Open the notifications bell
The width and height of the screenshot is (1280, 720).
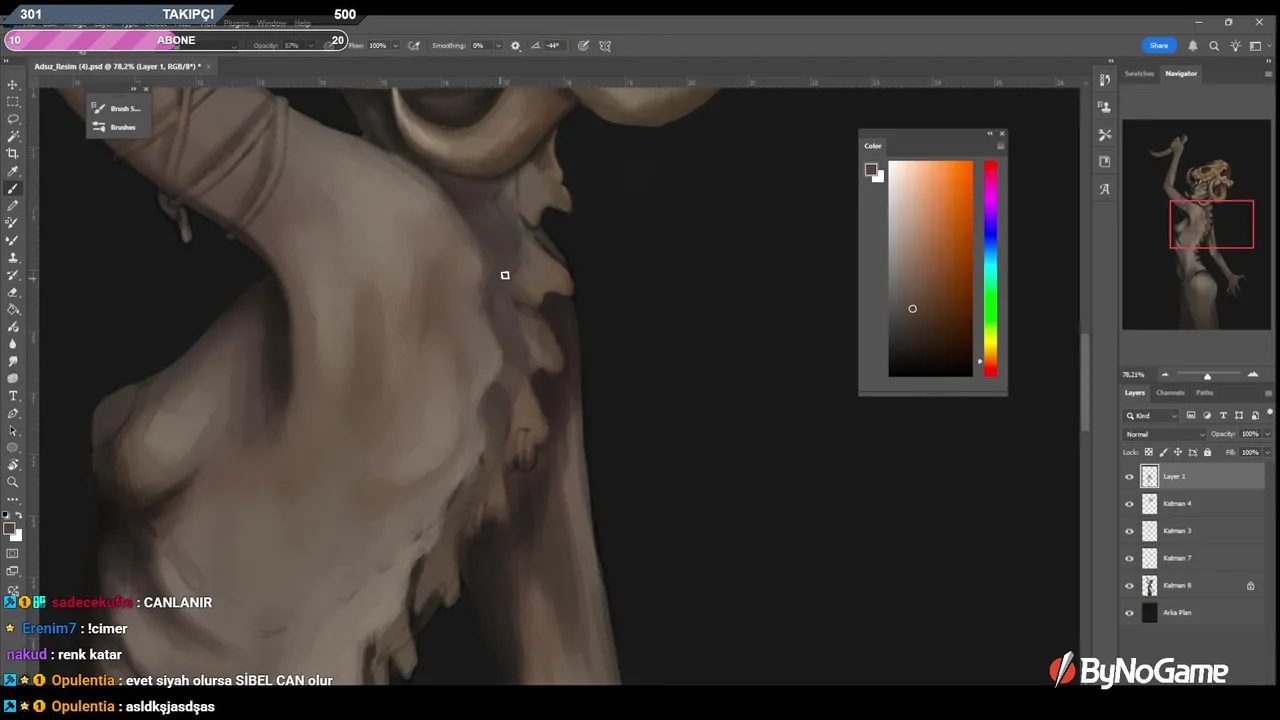pyautogui.click(x=1193, y=45)
